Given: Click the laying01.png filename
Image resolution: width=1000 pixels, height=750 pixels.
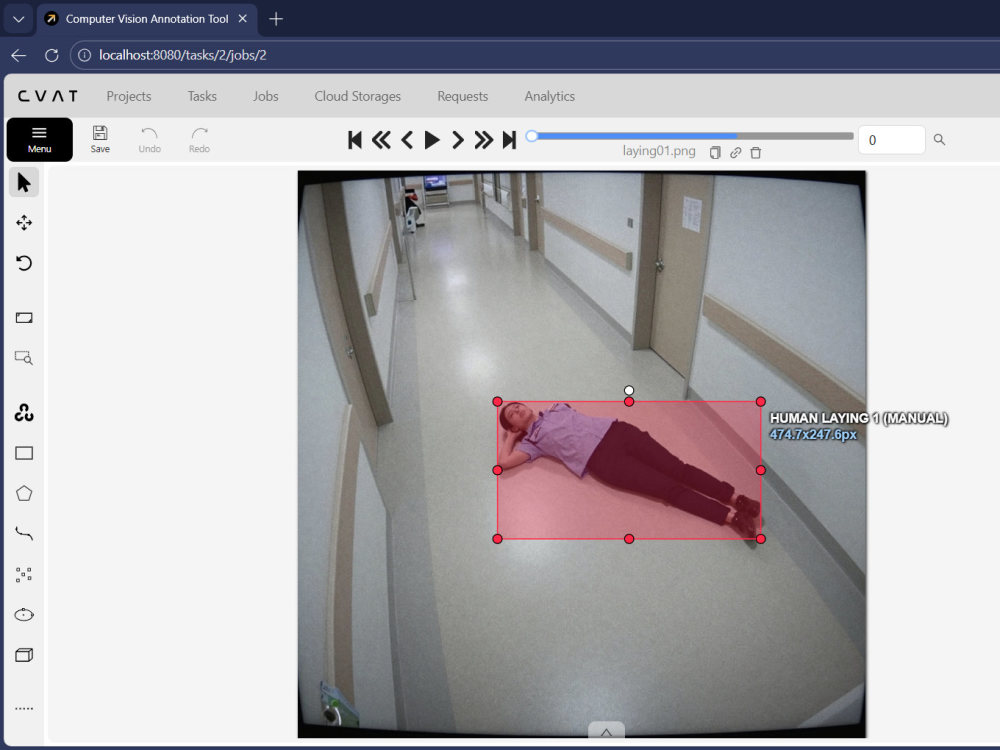Looking at the screenshot, I should tap(659, 151).
